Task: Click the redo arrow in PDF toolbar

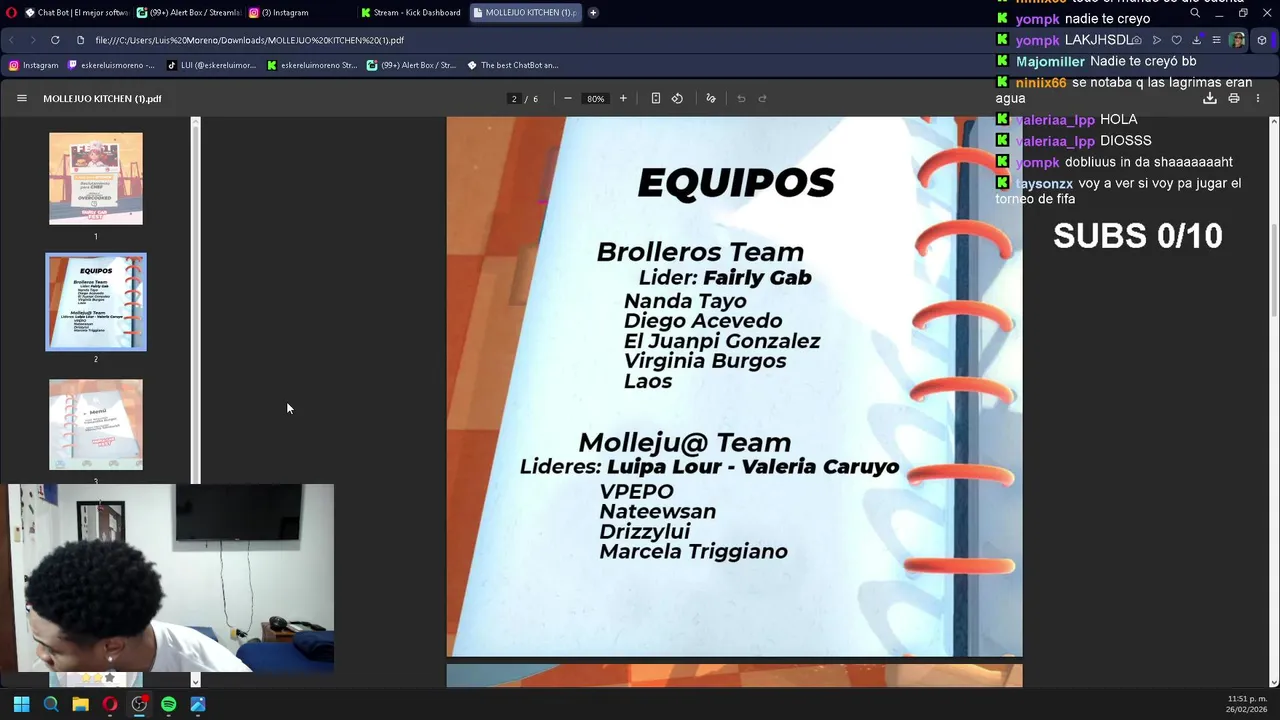Action: [x=762, y=98]
